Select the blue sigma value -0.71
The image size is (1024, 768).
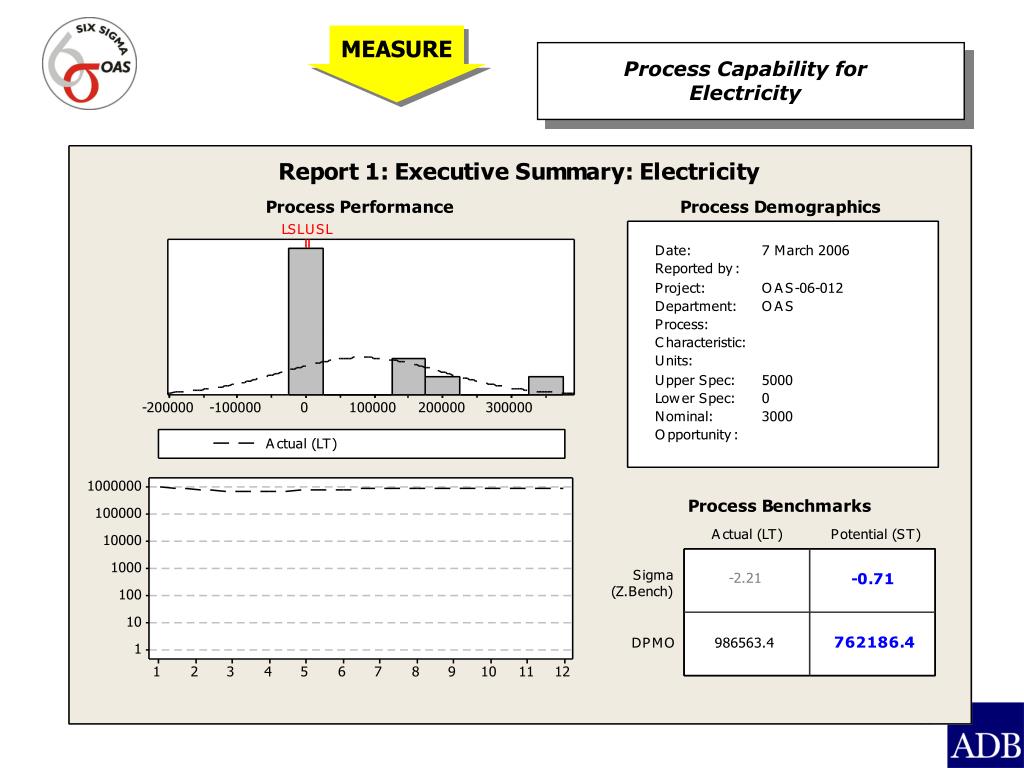[x=872, y=579]
